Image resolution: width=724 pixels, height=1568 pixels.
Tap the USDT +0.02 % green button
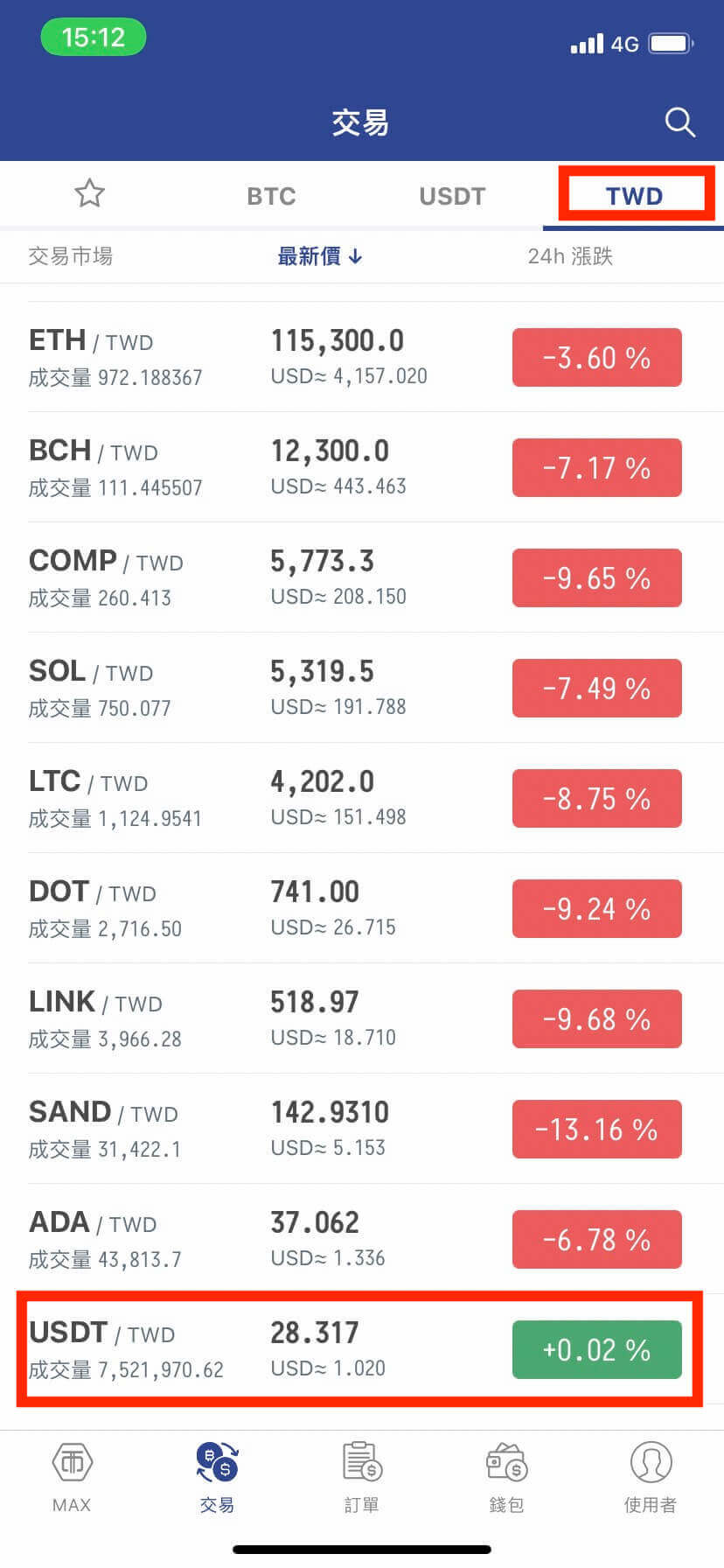[596, 1349]
